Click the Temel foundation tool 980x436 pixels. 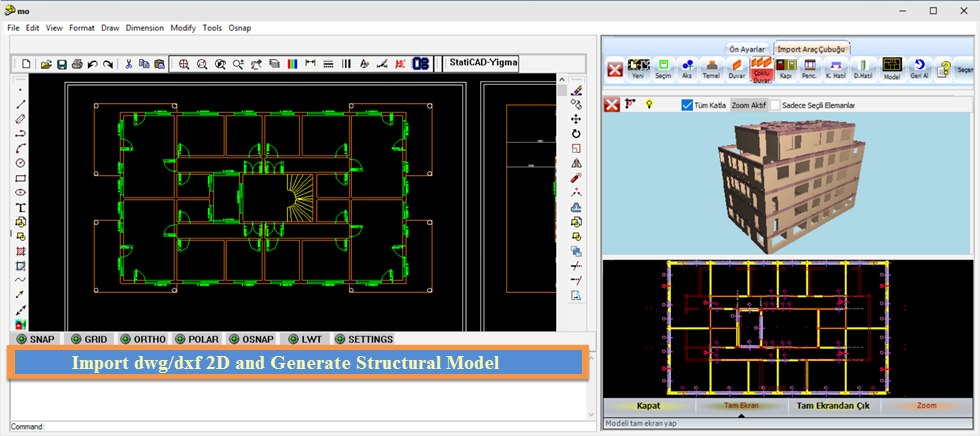(712, 68)
